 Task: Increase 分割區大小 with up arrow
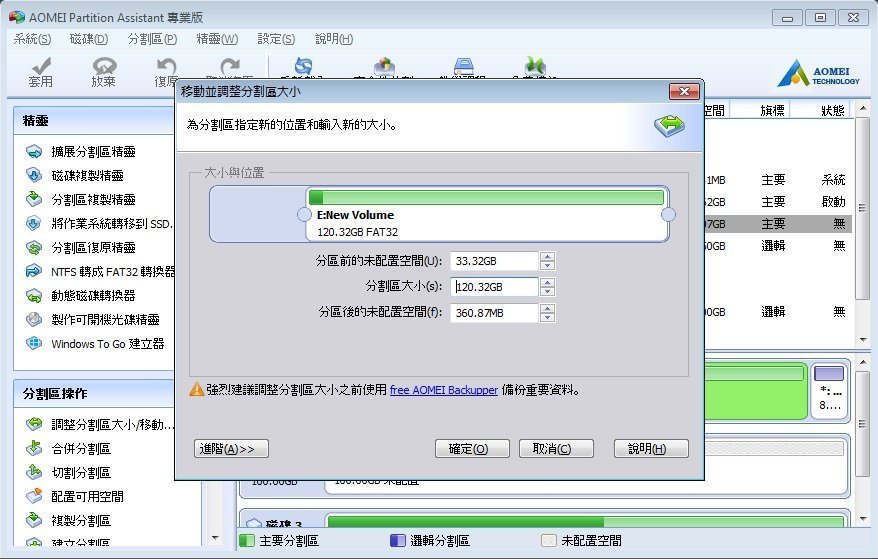(x=548, y=282)
